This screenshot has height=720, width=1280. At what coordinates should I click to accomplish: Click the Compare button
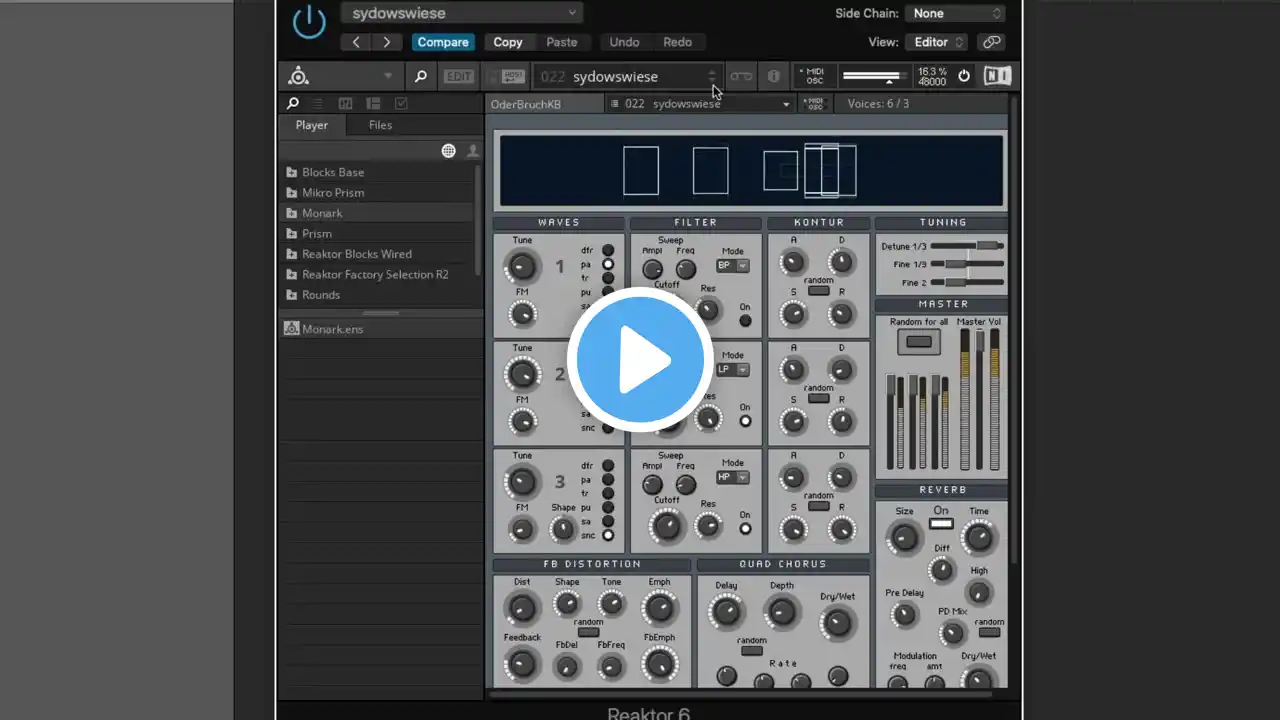443,42
